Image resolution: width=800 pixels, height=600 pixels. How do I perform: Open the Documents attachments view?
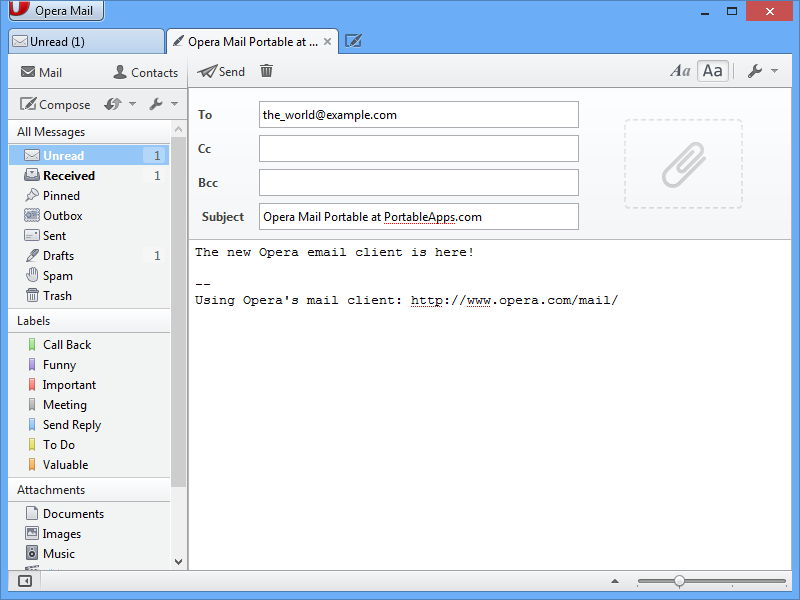[89, 514]
